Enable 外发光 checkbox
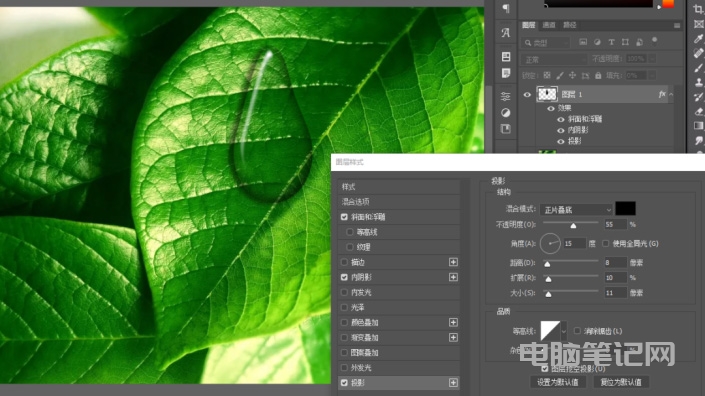Image resolution: width=705 pixels, height=396 pixels. 344,368
